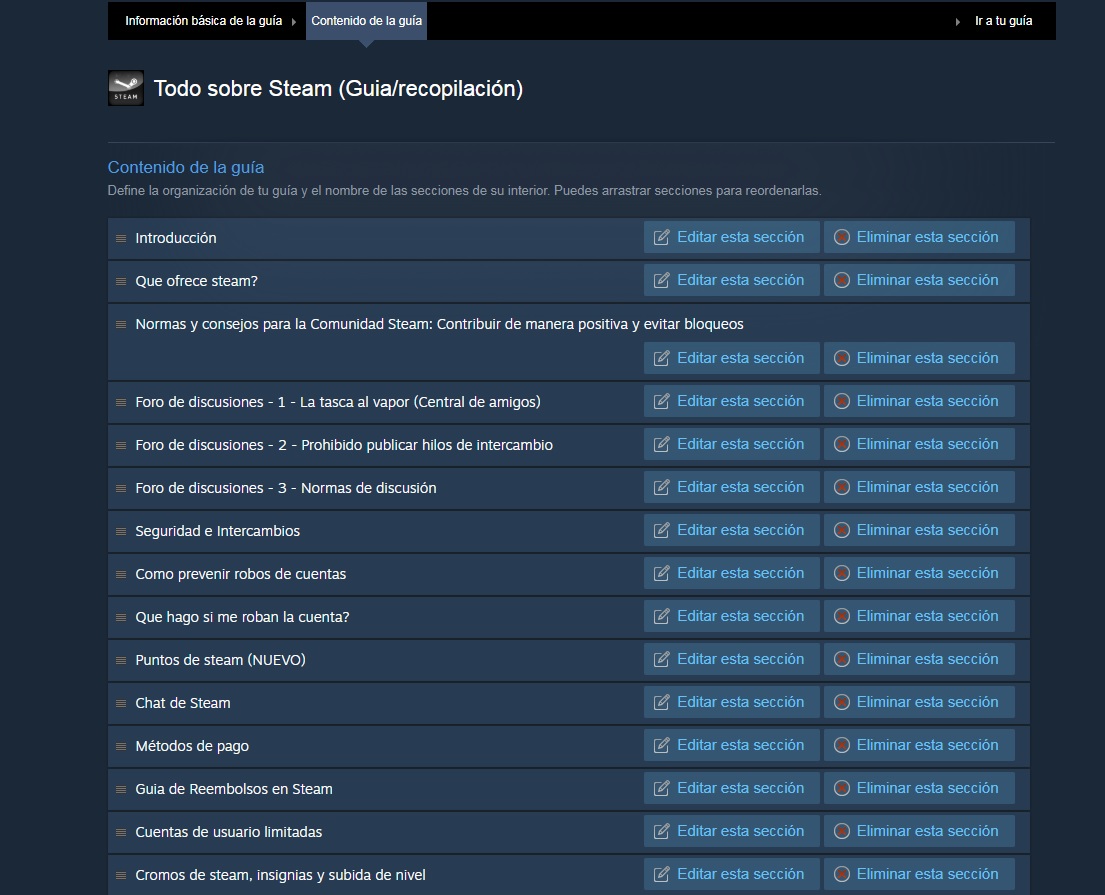Click drag handle icon of Introducción row
The image size is (1105, 895).
pyautogui.click(x=121, y=238)
